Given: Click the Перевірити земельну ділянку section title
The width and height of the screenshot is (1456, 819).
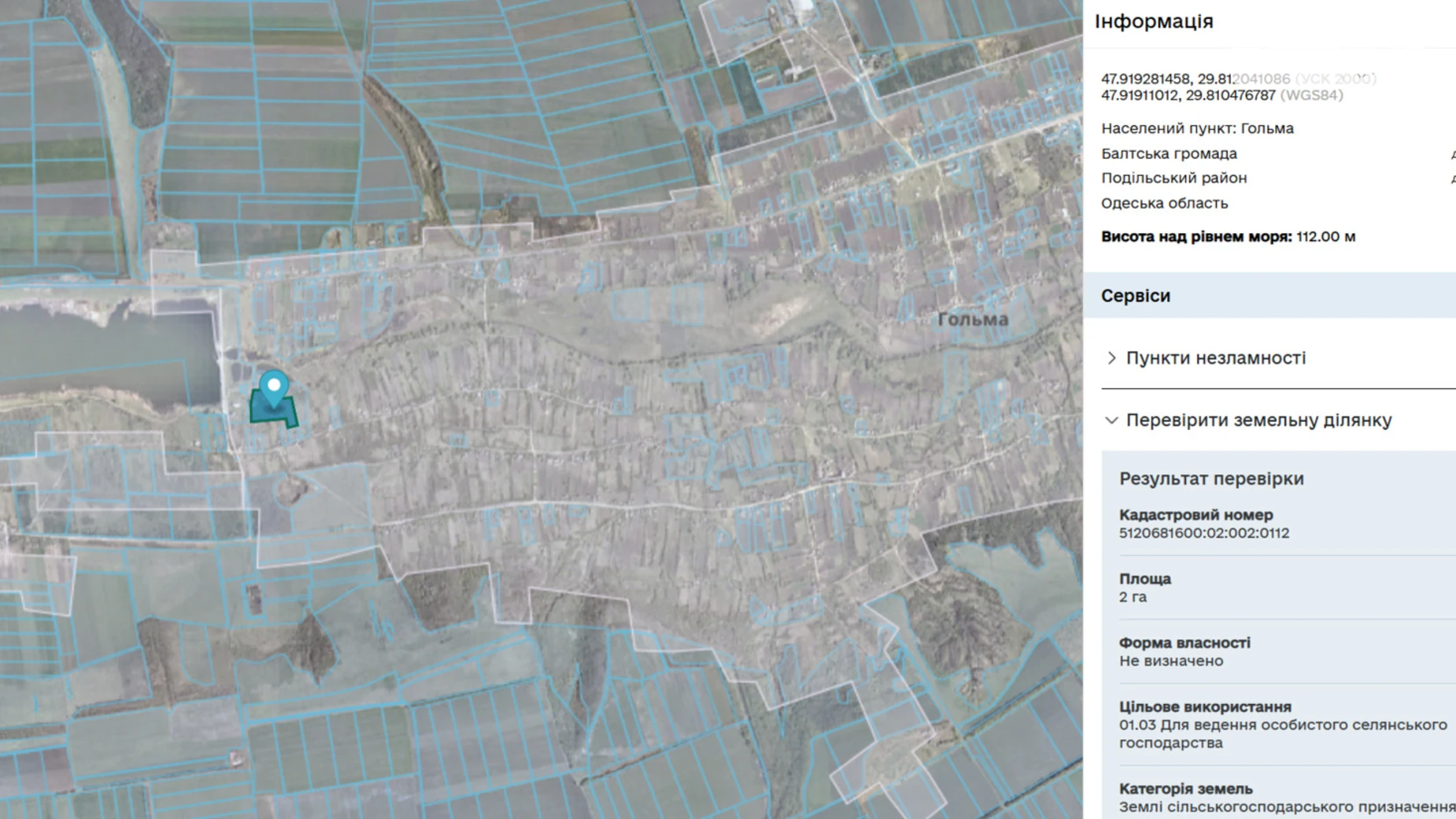Looking at the screenshot, I should (x=1258, y=421).
